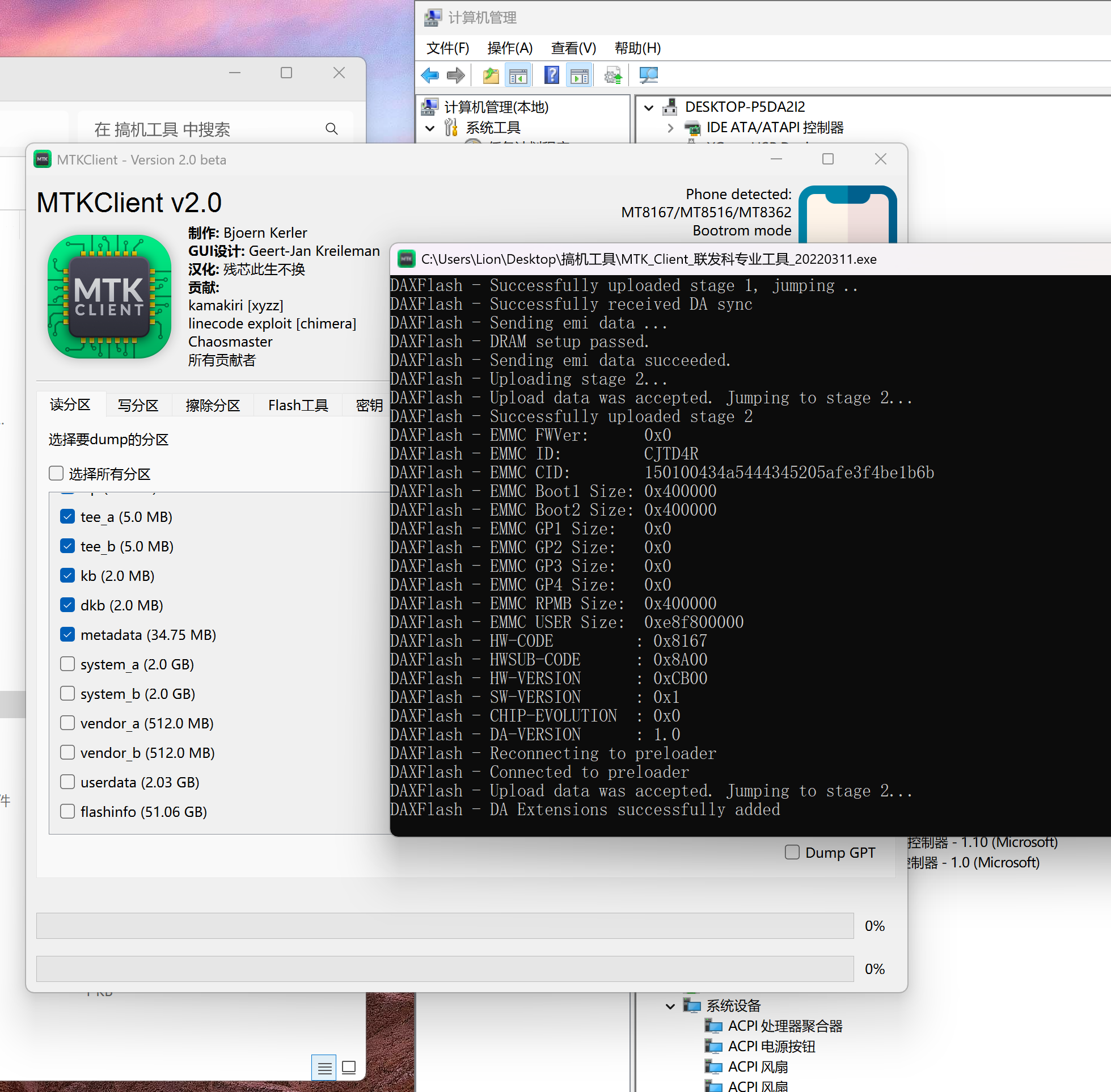
Task: Open the 操作(A) menu
Action: (x=509, y=48)
